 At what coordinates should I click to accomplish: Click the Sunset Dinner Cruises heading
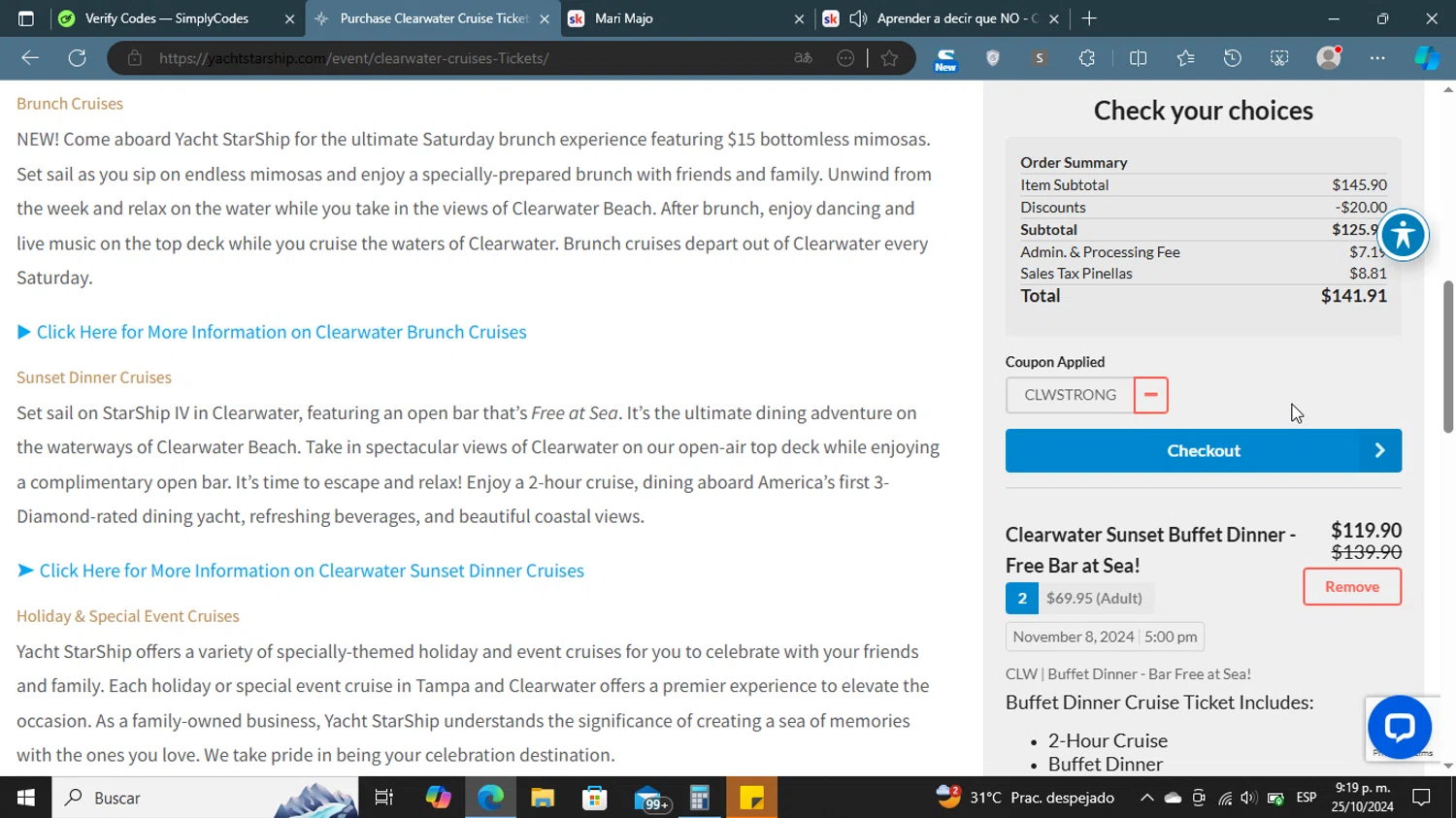coord(94,377)
